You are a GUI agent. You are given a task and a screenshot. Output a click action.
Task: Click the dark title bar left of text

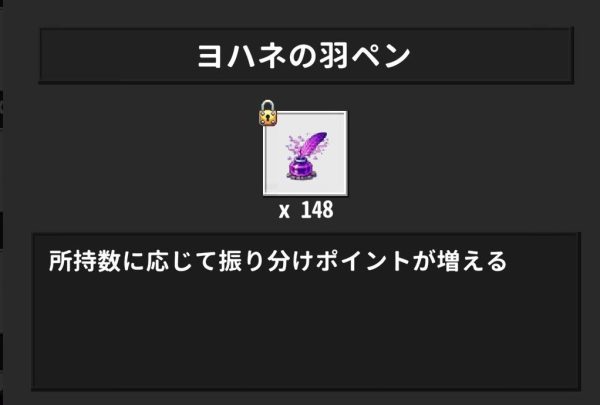click(x=119, y=56)
